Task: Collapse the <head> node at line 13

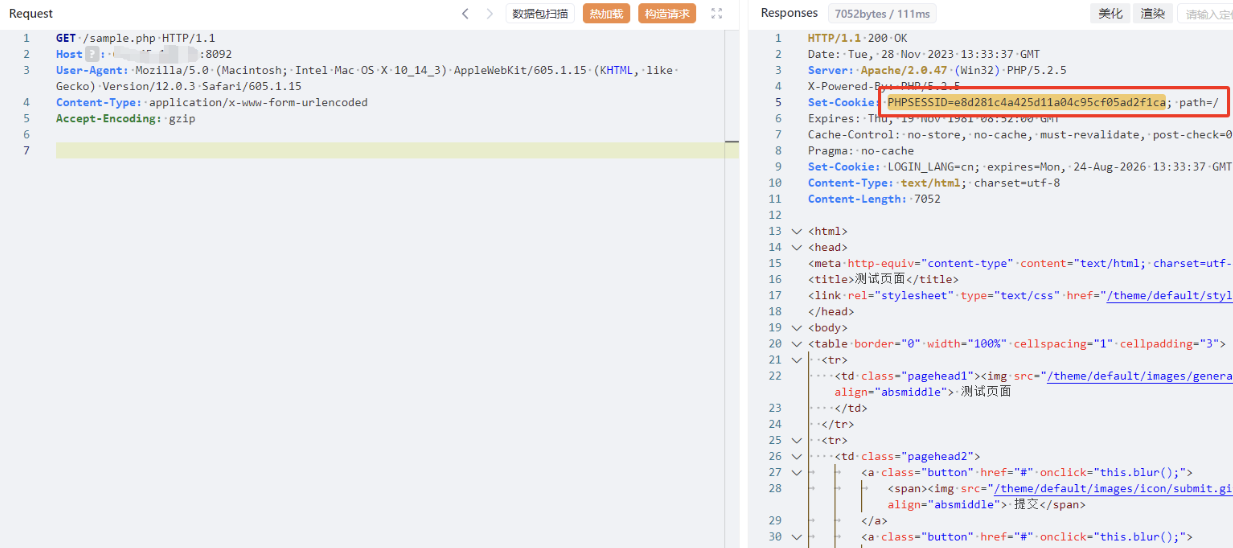Action: point(796,247)
